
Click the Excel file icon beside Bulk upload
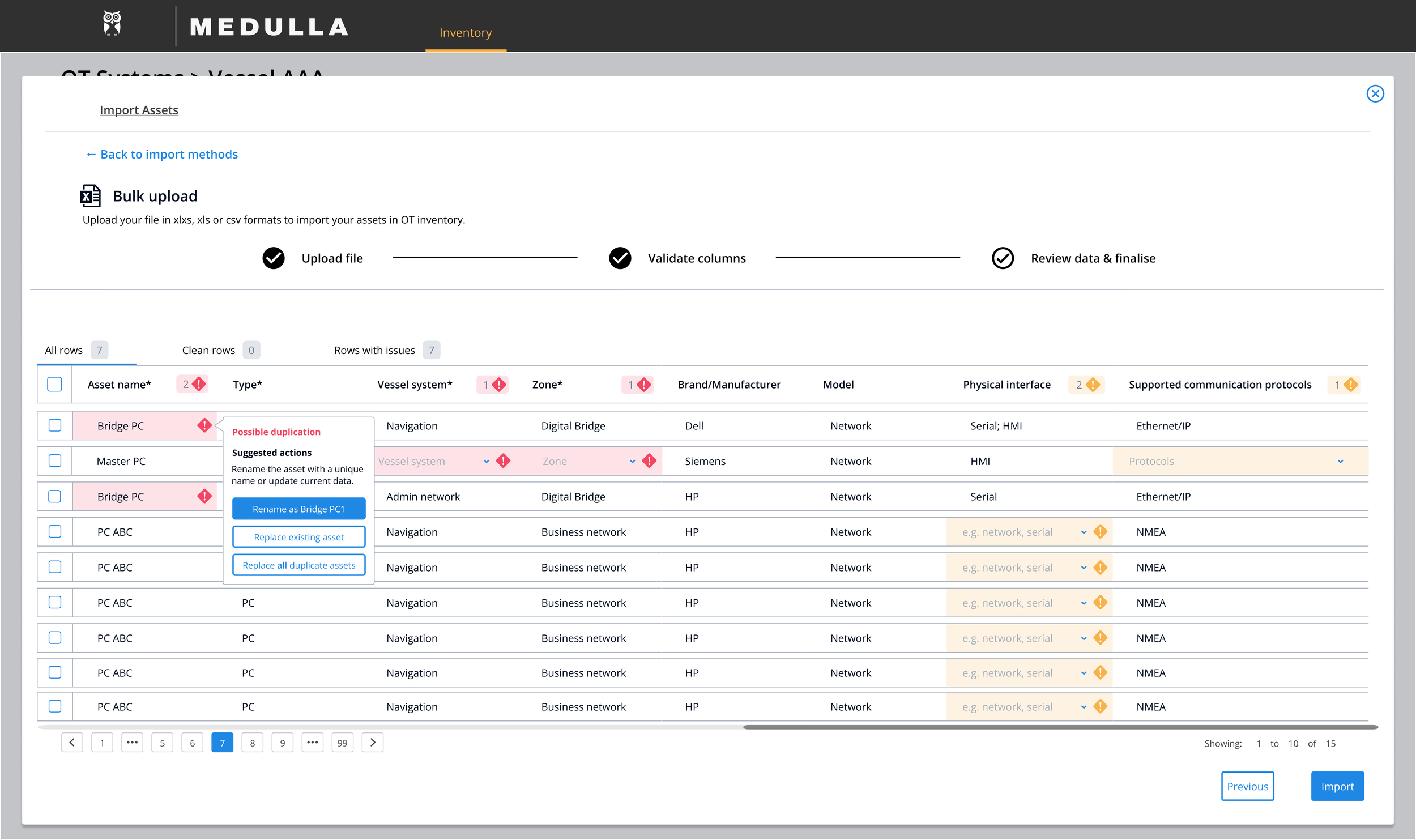tap(91, 196)
